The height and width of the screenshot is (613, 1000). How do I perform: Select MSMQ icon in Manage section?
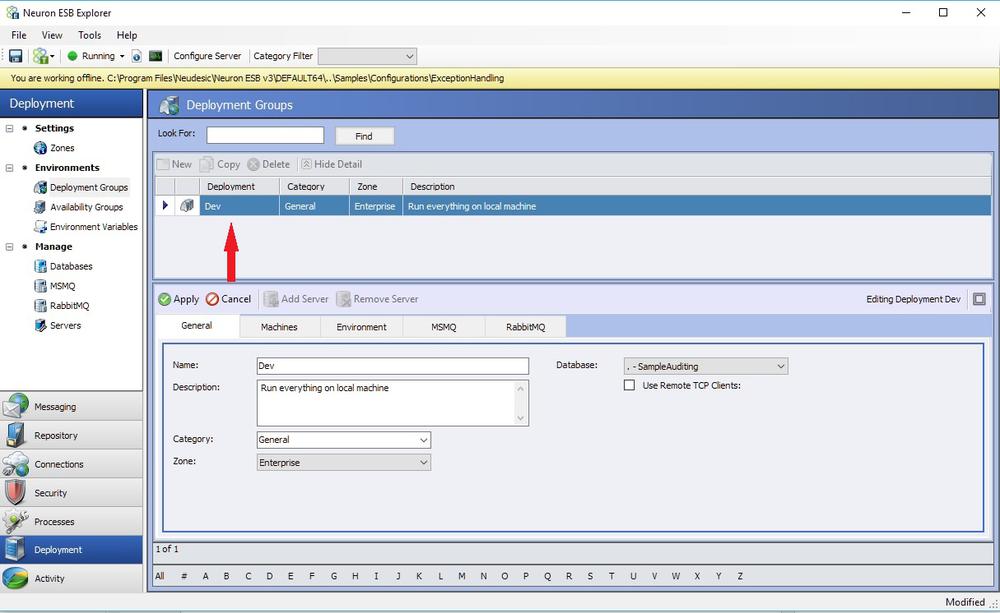[x=40, y=286]
